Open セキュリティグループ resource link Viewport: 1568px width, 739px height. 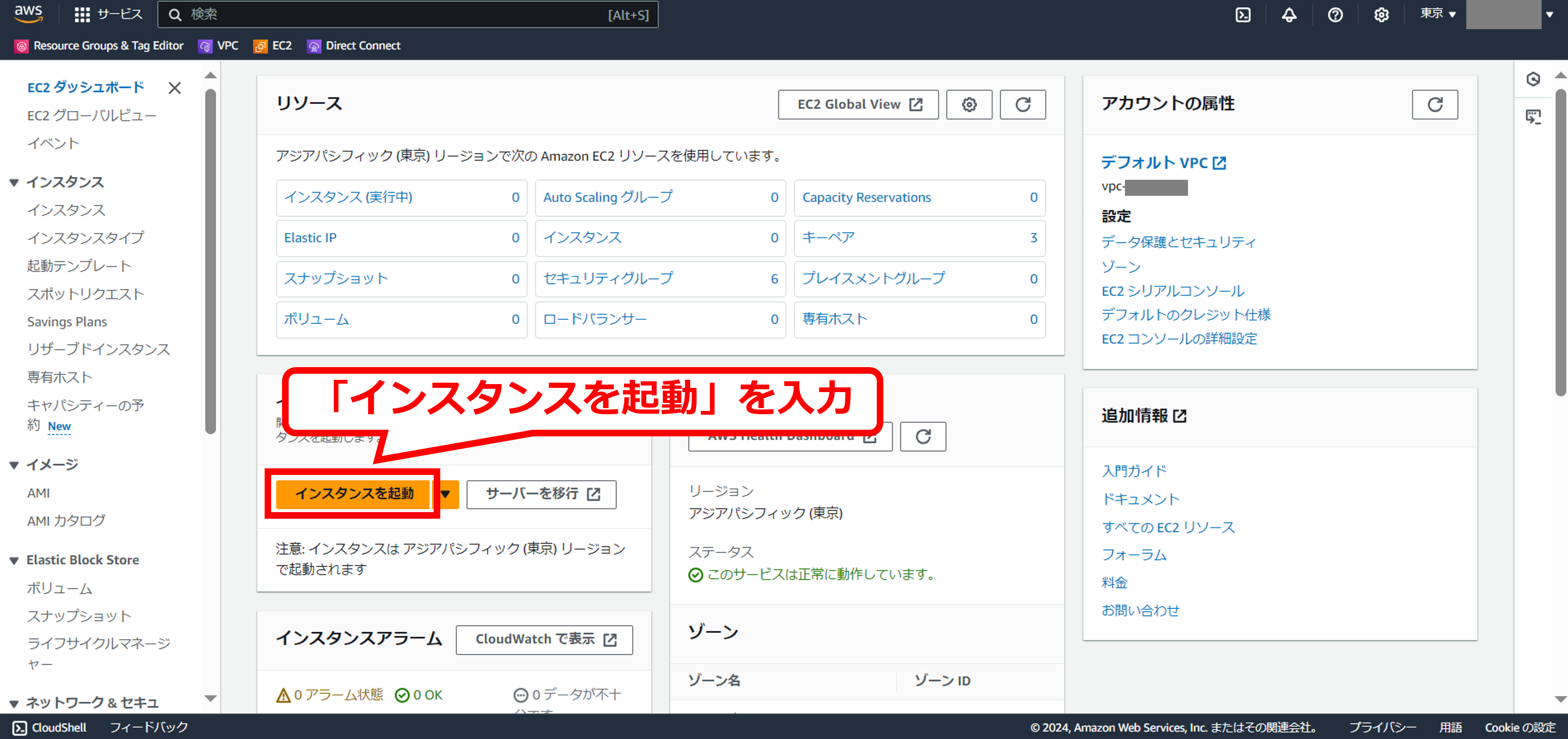click(608, 279)
